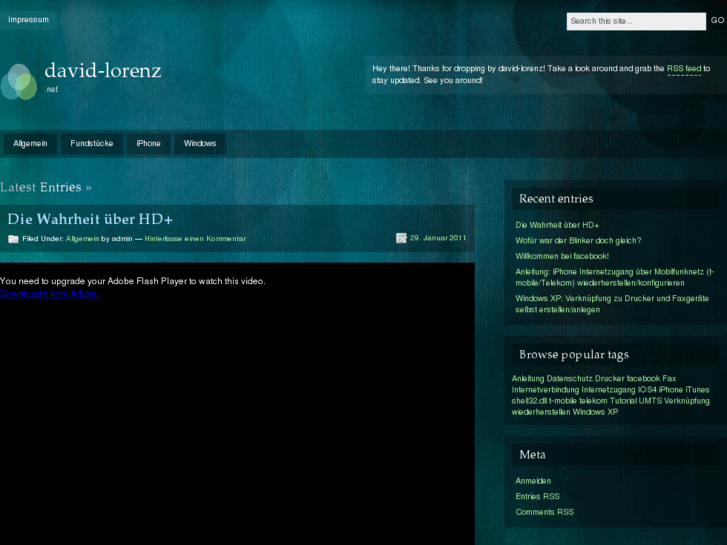The image size is (727, 545).
Task: Click the folder icon beside Filed Under
Action: click(x=13, y=239)
